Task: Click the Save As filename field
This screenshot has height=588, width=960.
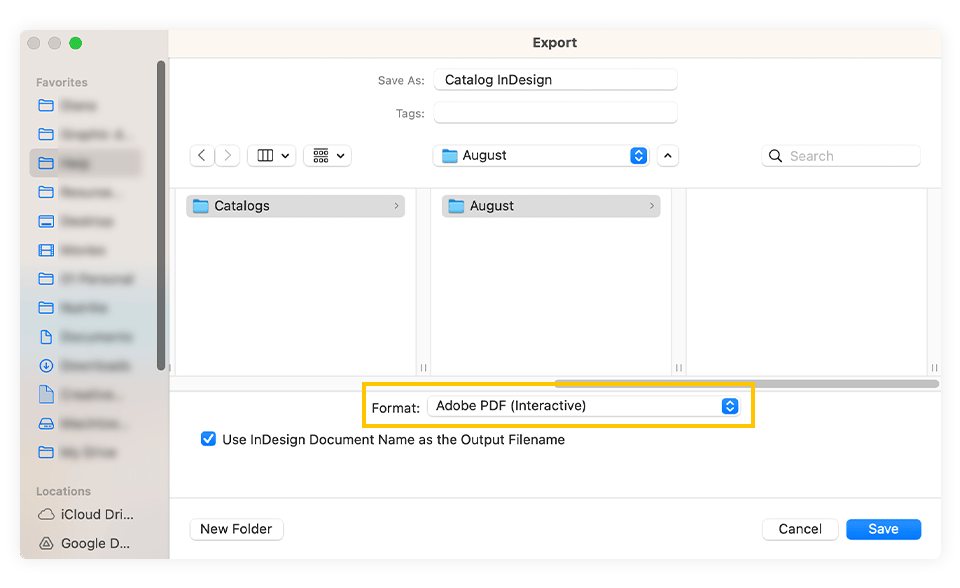Action: [555, 79]
